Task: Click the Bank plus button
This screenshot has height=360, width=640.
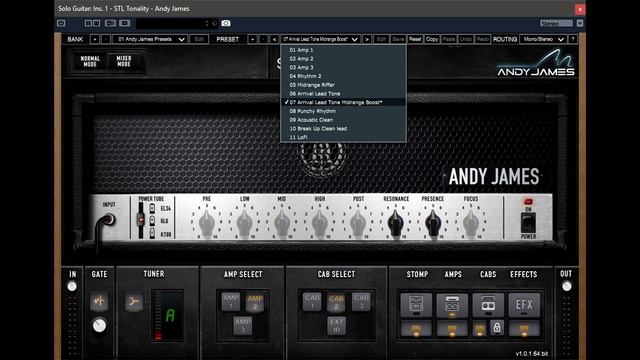Action: 95,39
